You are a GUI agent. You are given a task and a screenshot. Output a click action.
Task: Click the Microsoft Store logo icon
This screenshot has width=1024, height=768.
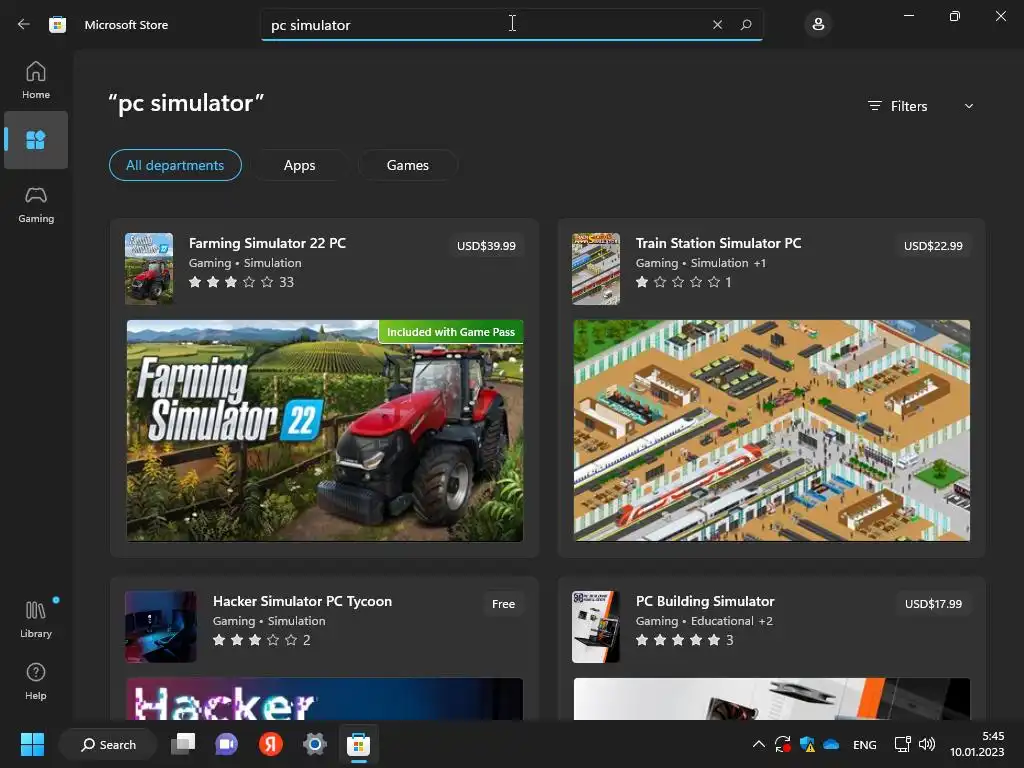tap(57, 25)
